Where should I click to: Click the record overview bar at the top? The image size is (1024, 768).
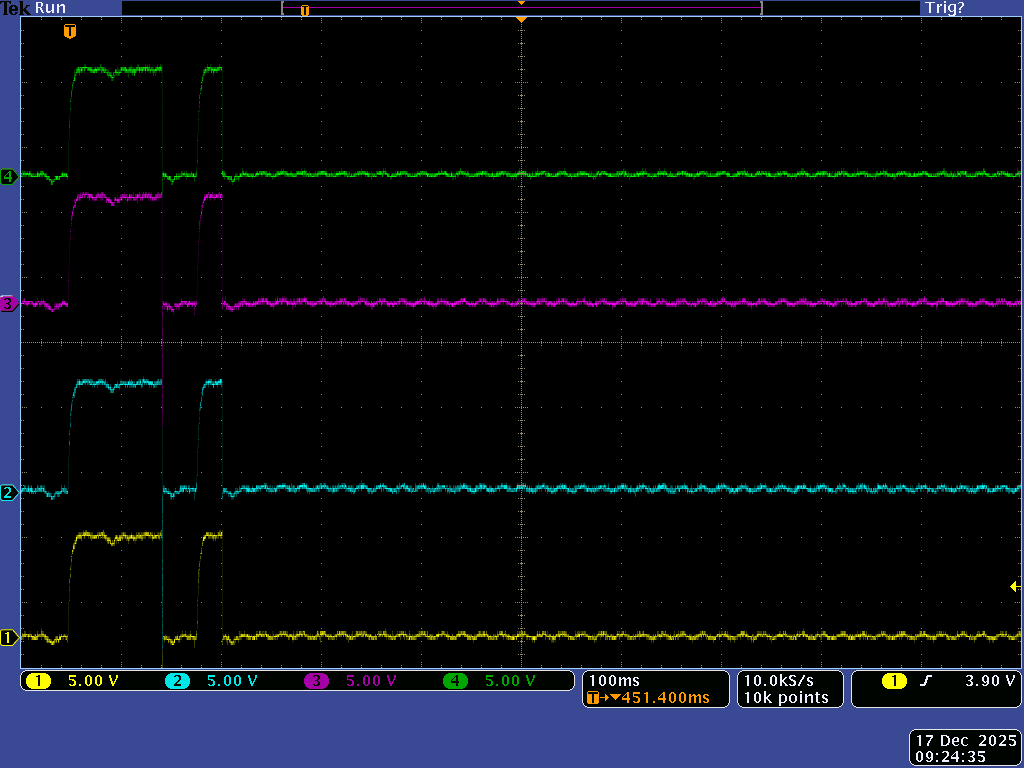[x=522, y=9]
